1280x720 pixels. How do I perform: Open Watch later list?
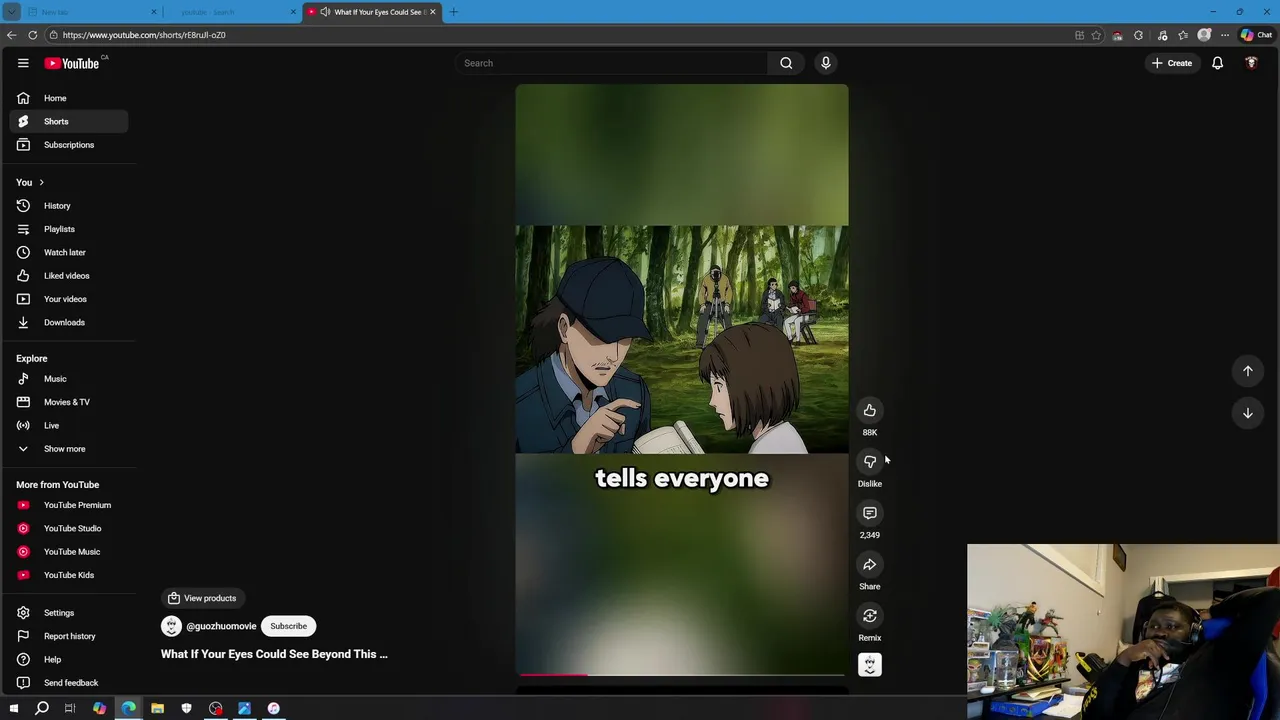pyautogui.click(x=68, y=252)
